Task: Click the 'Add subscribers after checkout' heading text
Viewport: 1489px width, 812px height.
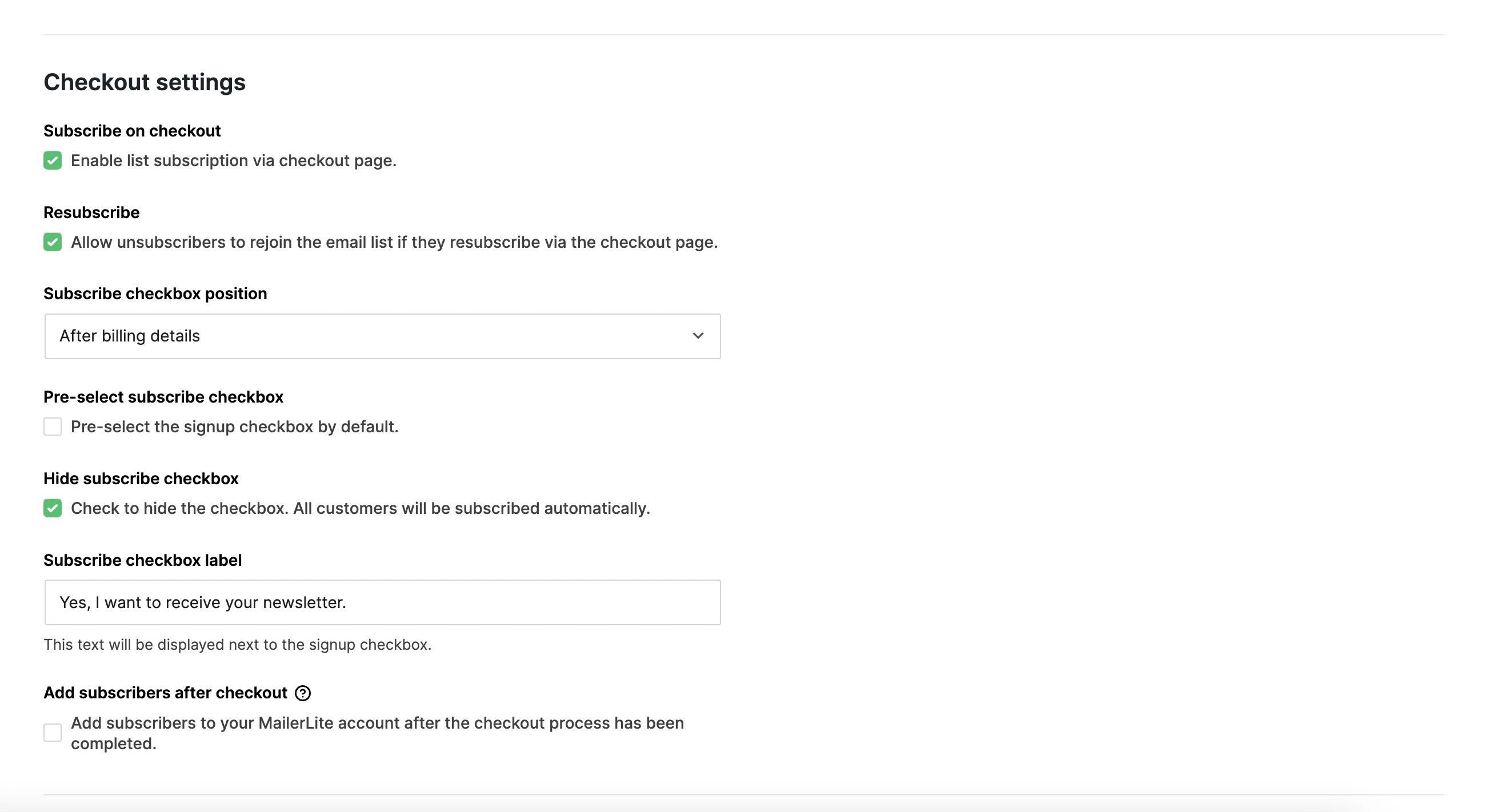Action: (x=165, y=693)
